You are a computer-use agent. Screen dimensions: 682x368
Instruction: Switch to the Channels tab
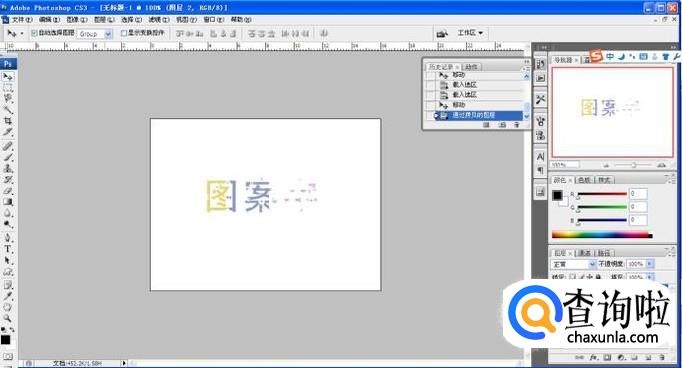click(585, 253)
